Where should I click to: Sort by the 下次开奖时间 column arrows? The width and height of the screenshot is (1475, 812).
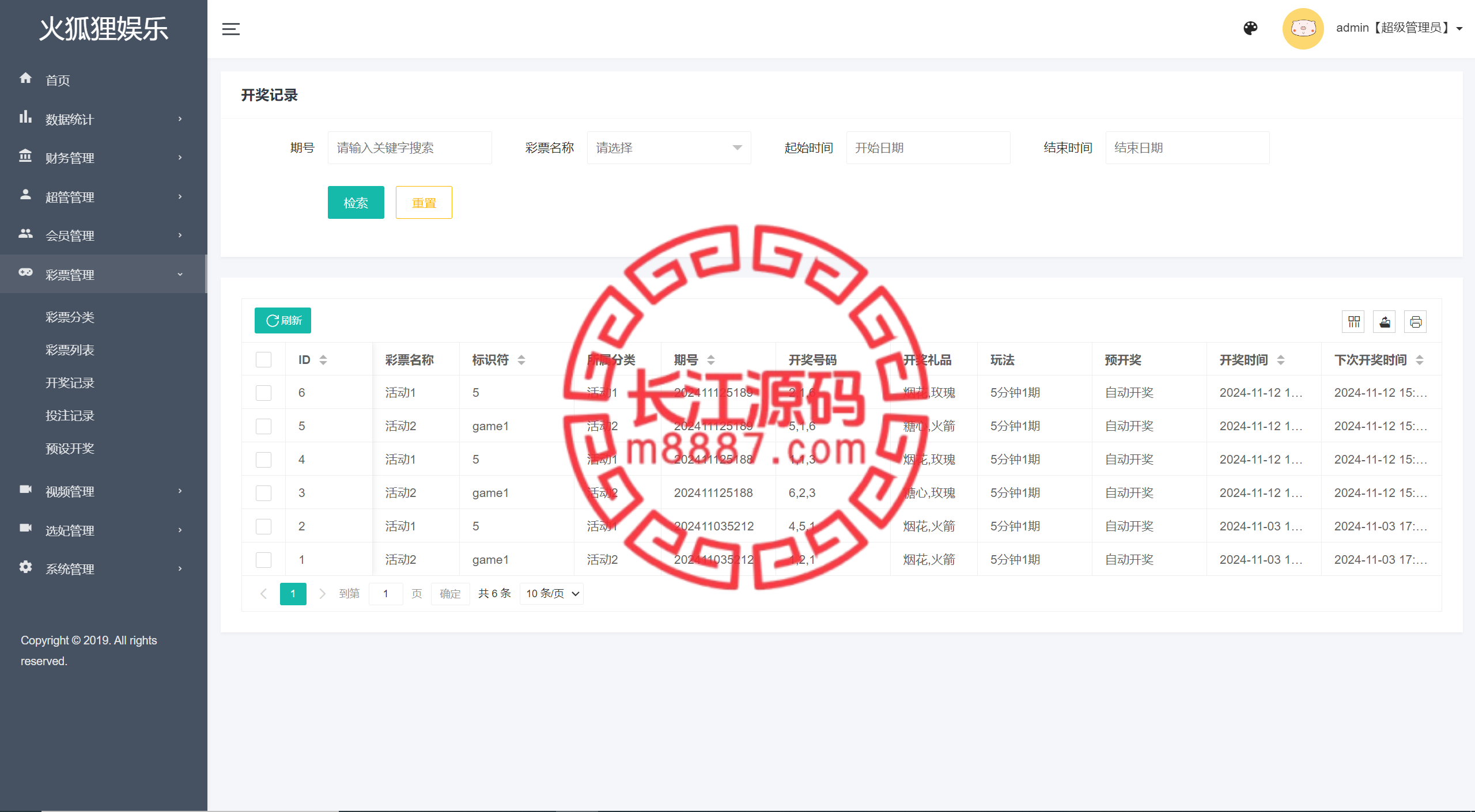tap(1420, 360)
